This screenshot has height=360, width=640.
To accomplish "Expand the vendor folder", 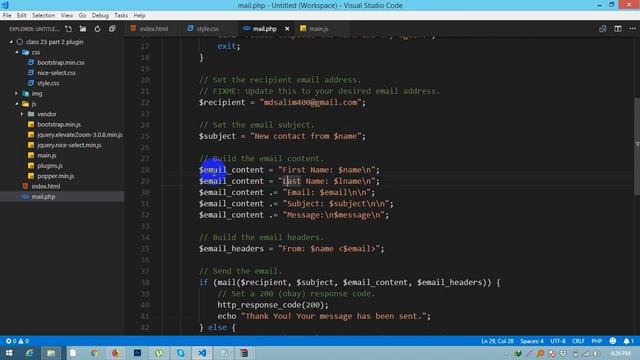I will click(22, 114).
